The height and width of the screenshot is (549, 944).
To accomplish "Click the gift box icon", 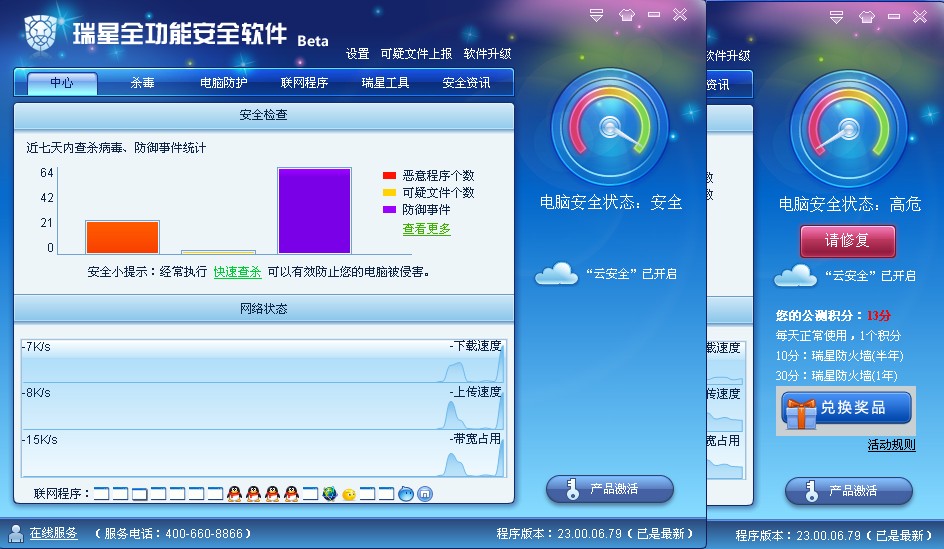I will pyautogui.click(x=801, y=412).
